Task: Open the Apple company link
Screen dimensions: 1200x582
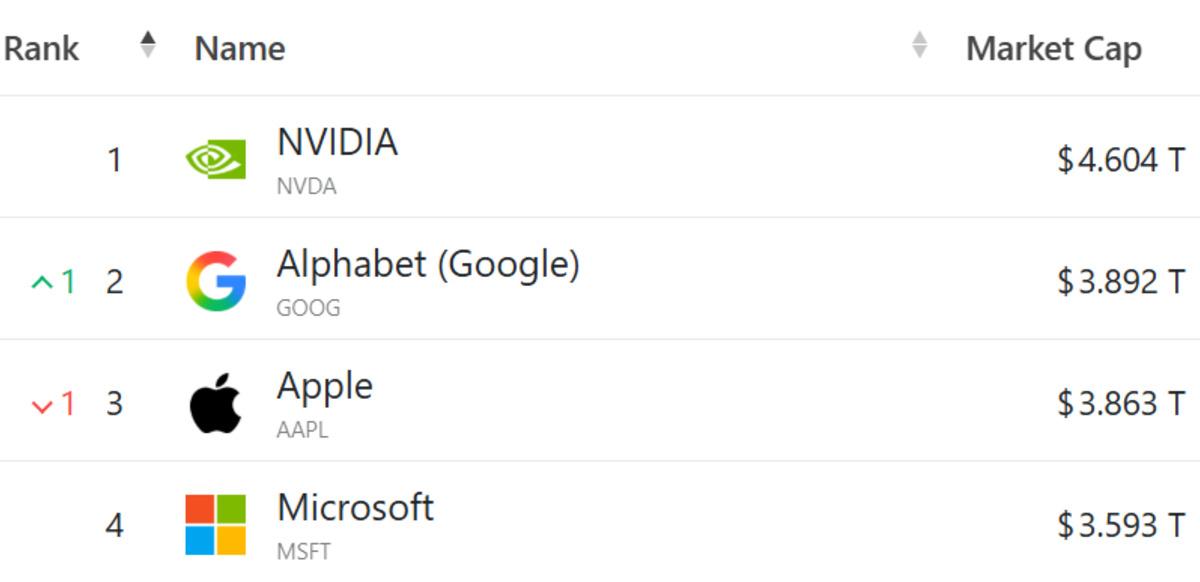Action: click(x=325, y=386)
